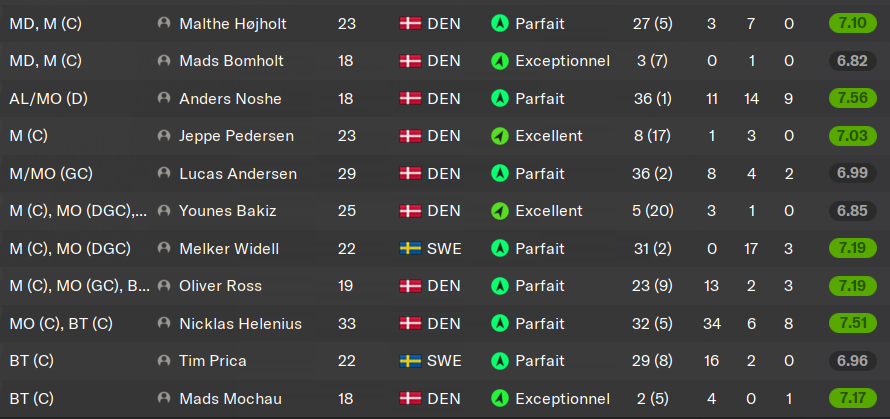Click the person icon beside Oliver Ross
The width and height of the screenshot is (890, 419).
click(164, 286)
